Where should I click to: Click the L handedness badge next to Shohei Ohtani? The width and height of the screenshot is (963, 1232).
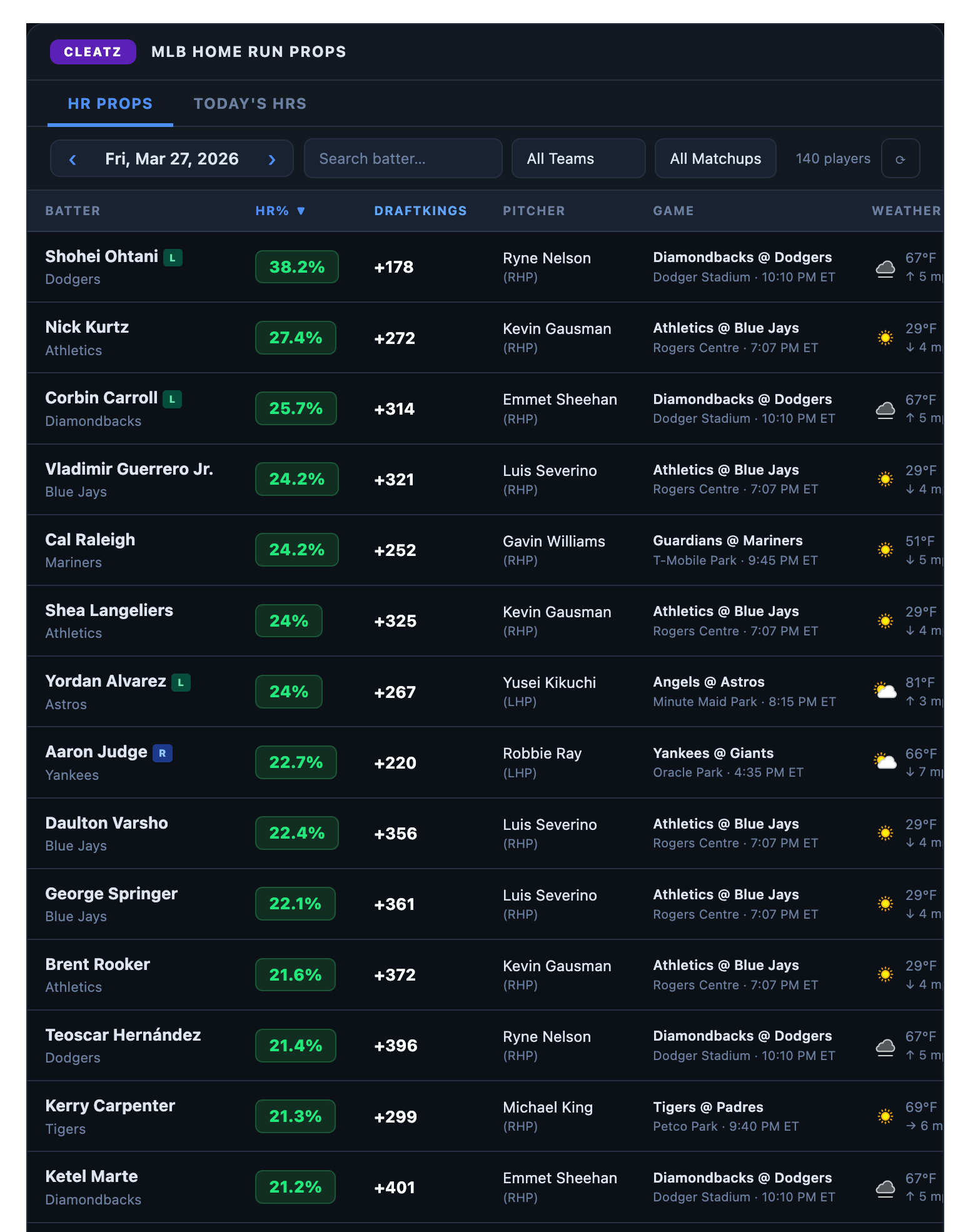point(173,257)
